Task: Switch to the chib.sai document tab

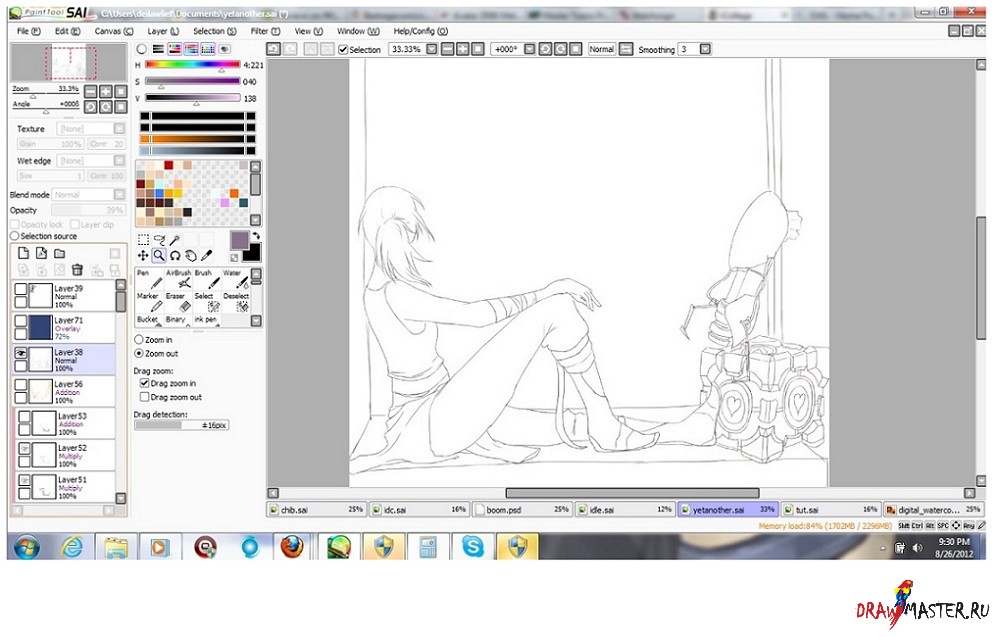Action: click(x=316, y=510)
